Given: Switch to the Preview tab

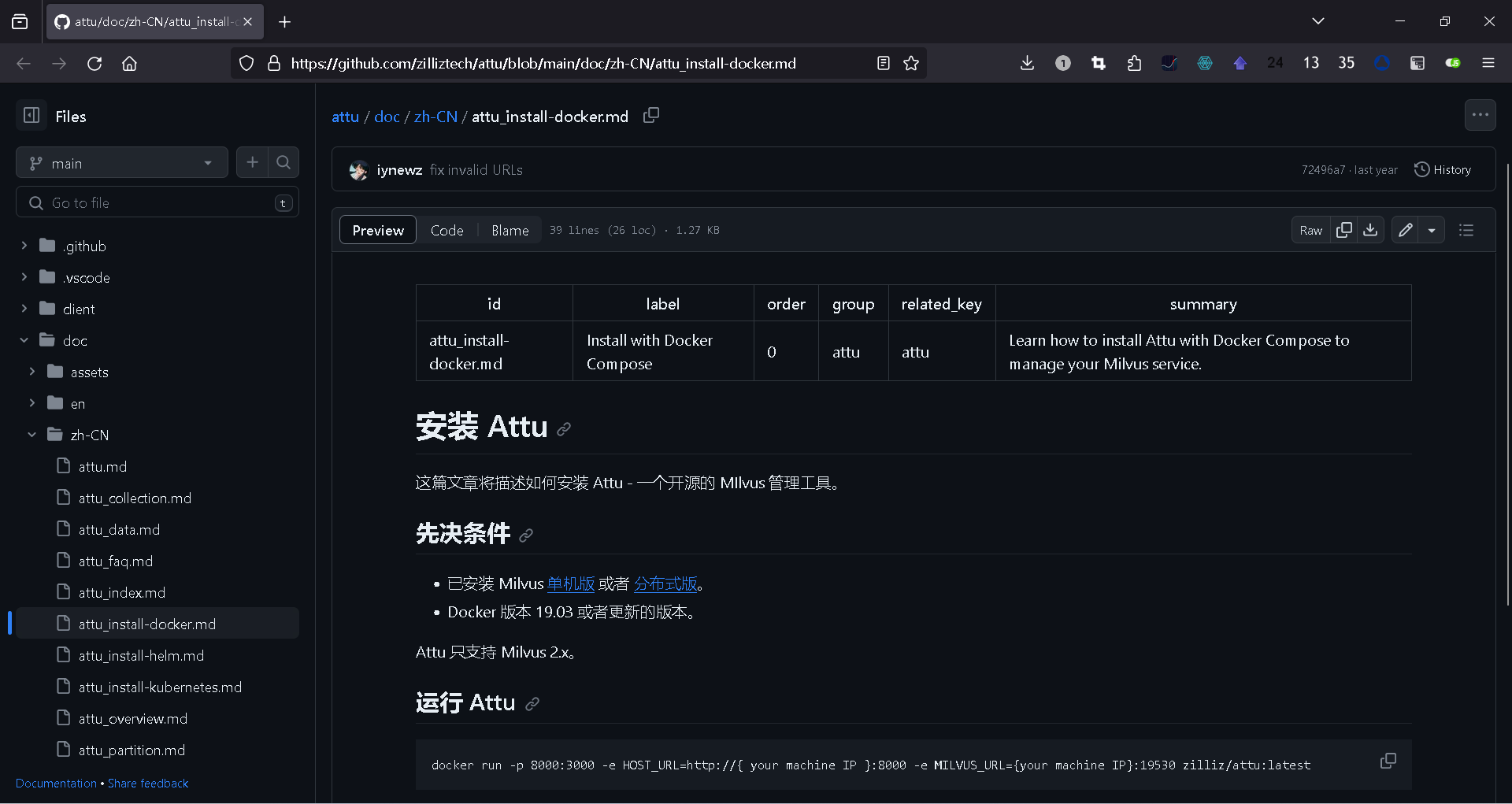Looking at the screenshot, I should pos(378,230).
